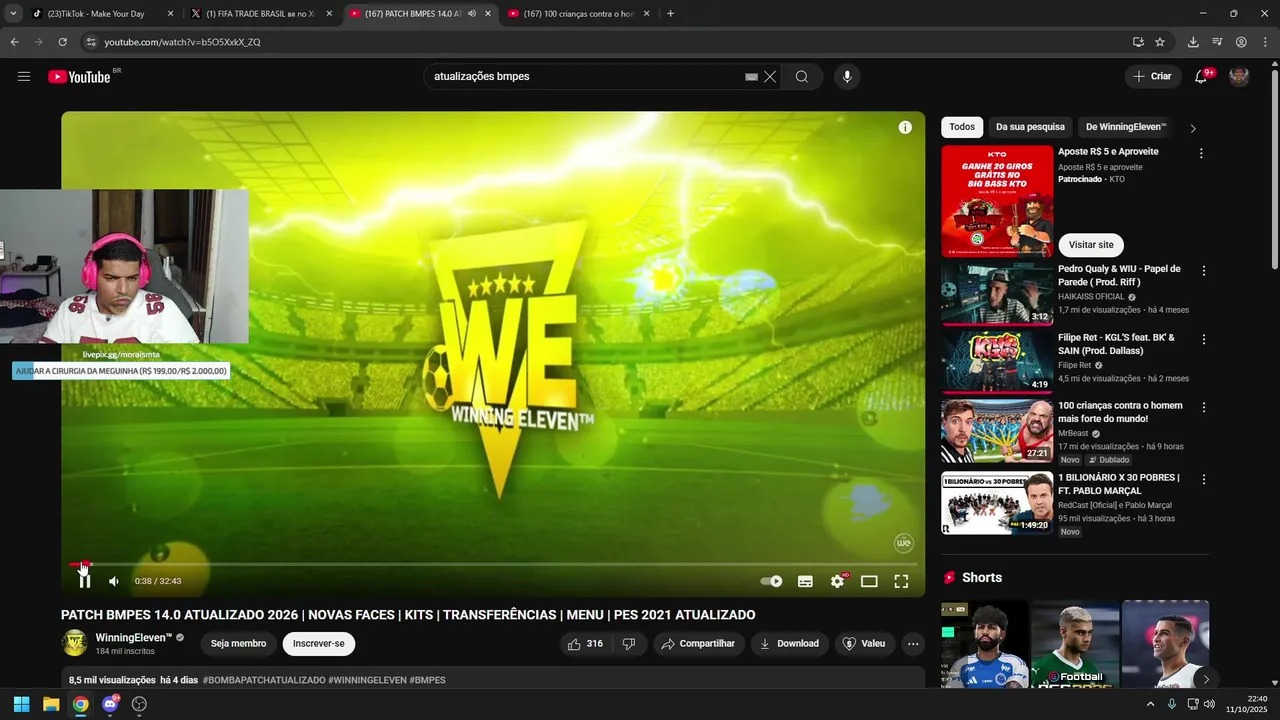1280x720 pixels.
Task: Show more filter chips arrow
Action: (x=1193, y=128)
